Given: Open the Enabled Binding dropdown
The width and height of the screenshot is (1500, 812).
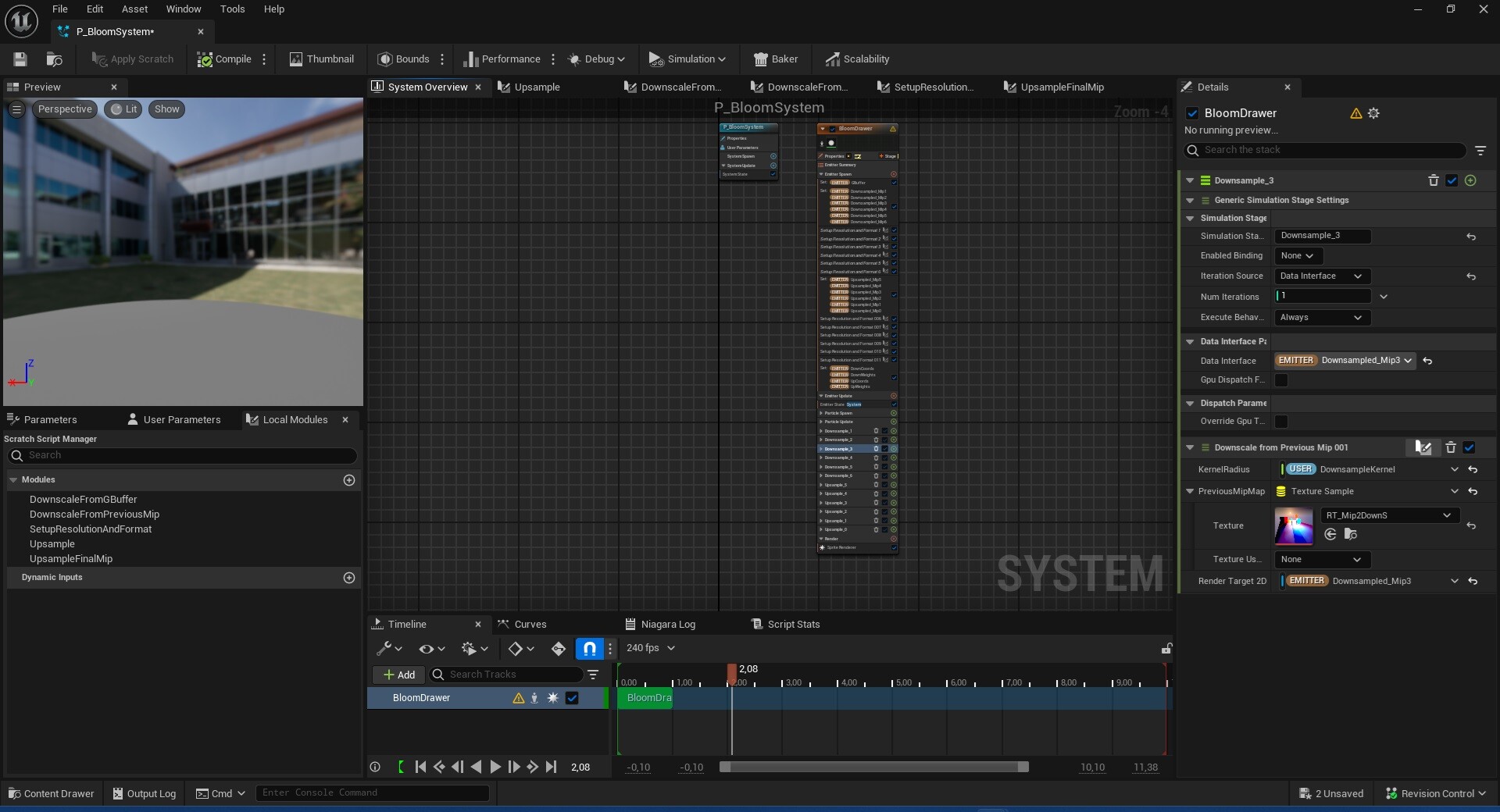Looking at the screenshot, I should tap(1297, 255).
